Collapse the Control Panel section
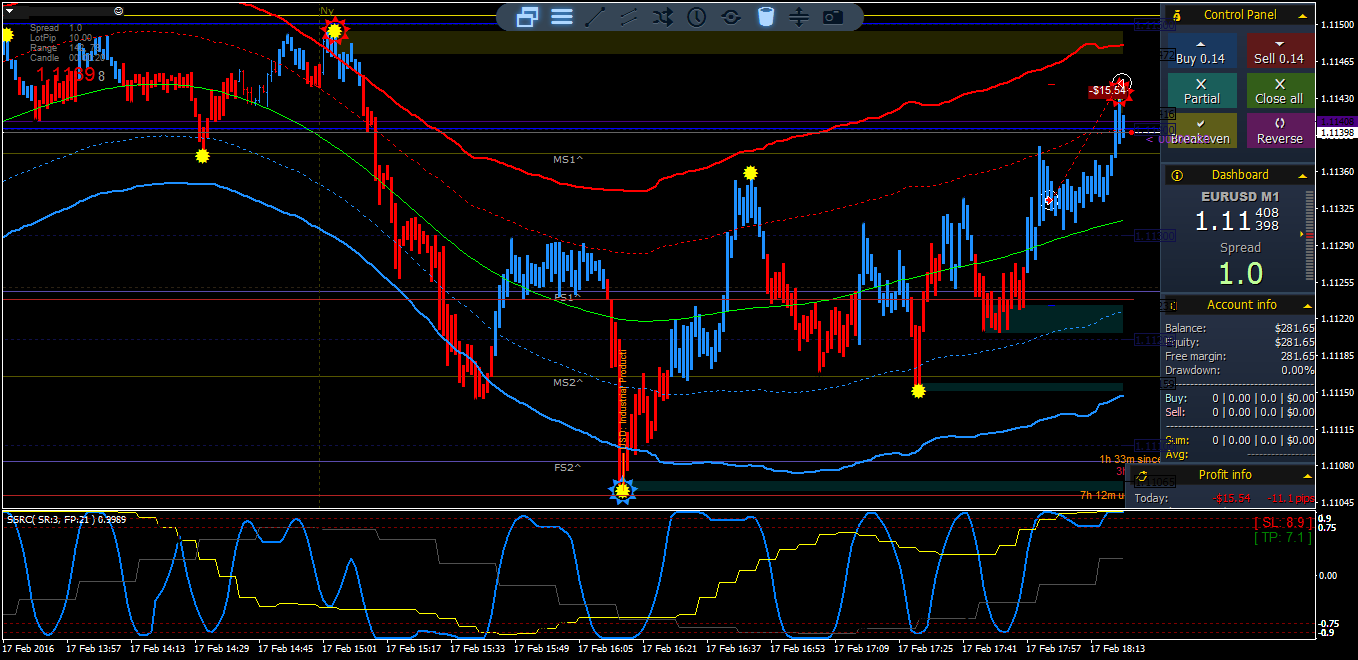 pos(1302,15)
